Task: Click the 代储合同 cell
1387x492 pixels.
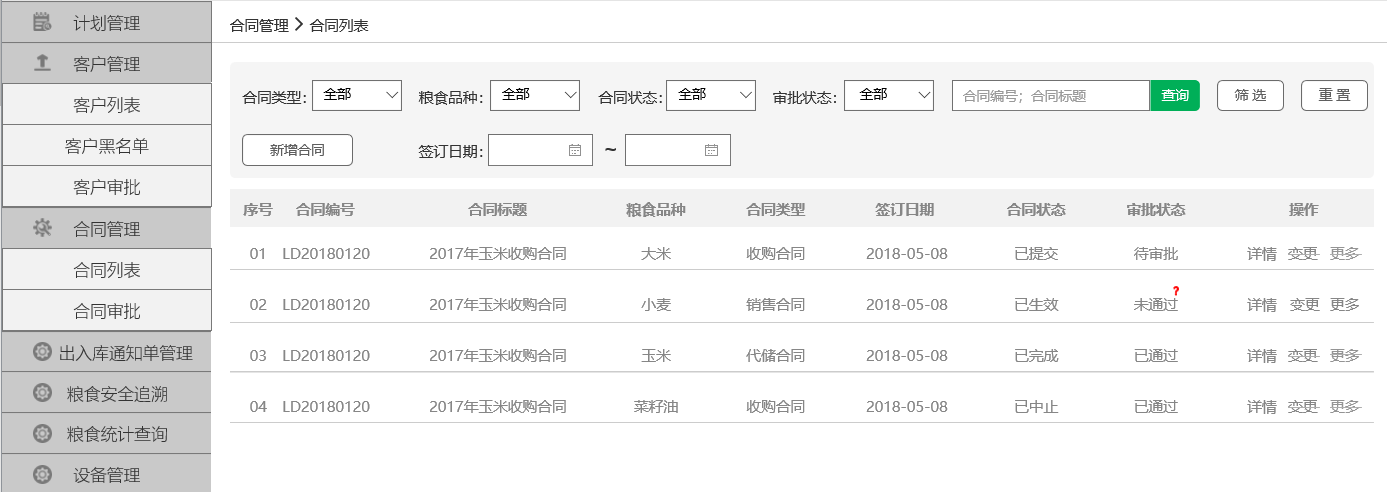Action: [x=775, y=355]
